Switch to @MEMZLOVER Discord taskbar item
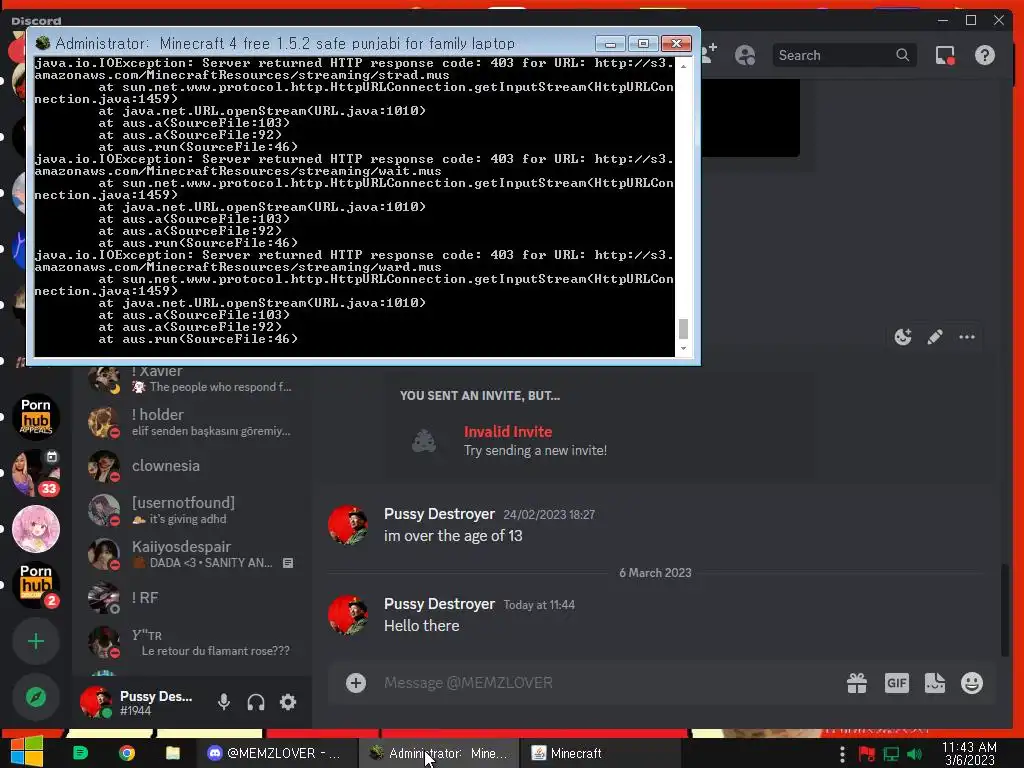Viewport: 1024px width, 768px height. coord(276,753)
